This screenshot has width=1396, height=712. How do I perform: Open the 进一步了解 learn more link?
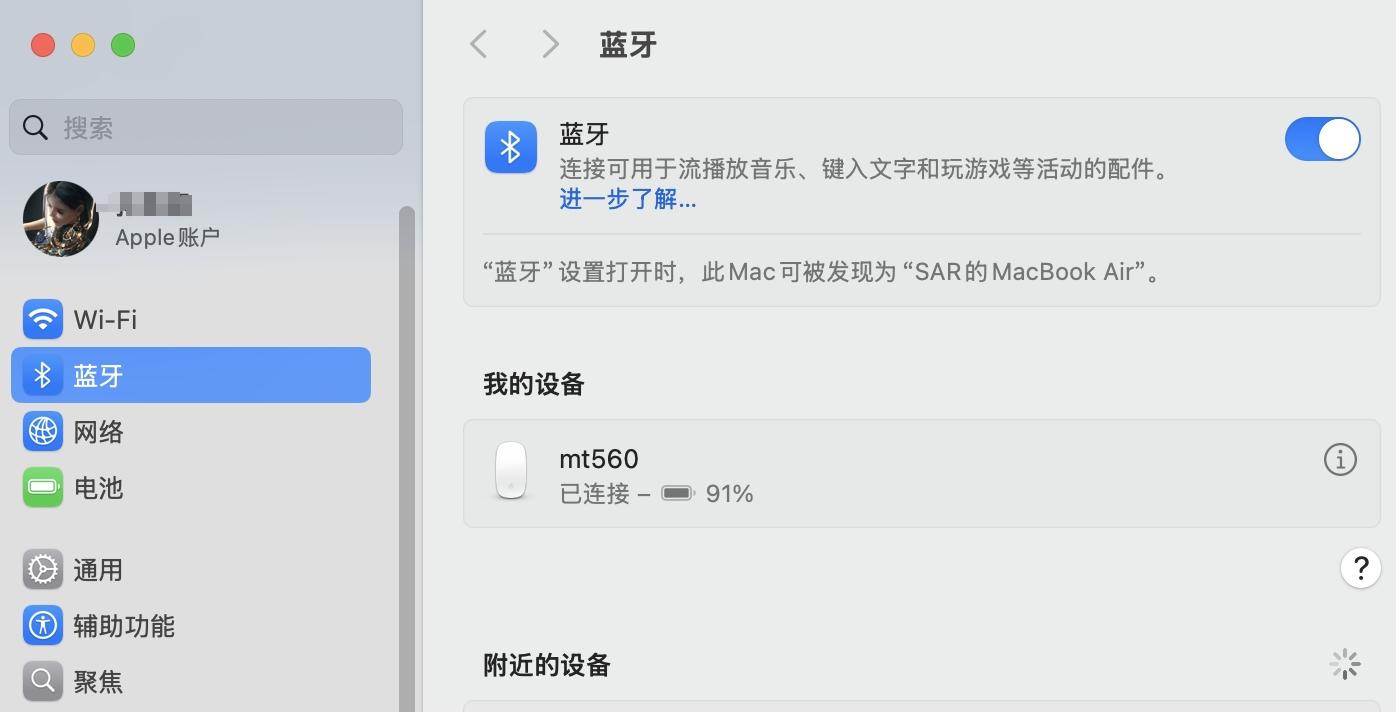pos(627,199)
